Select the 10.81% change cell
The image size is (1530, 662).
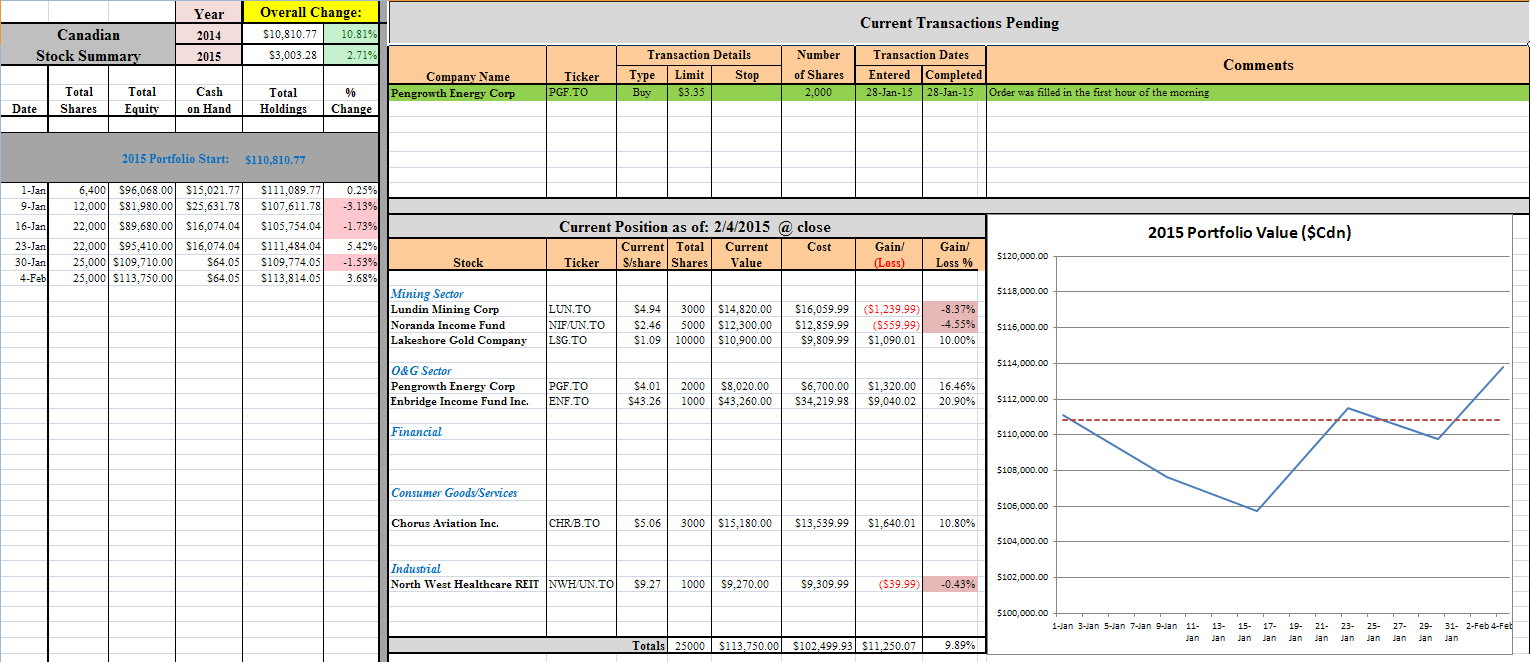click(351, 35)
